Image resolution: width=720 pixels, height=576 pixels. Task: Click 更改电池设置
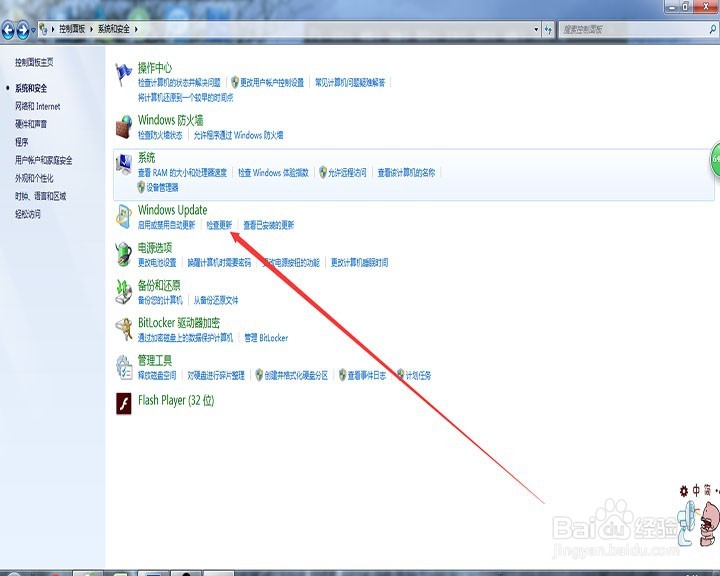[157, 263]
